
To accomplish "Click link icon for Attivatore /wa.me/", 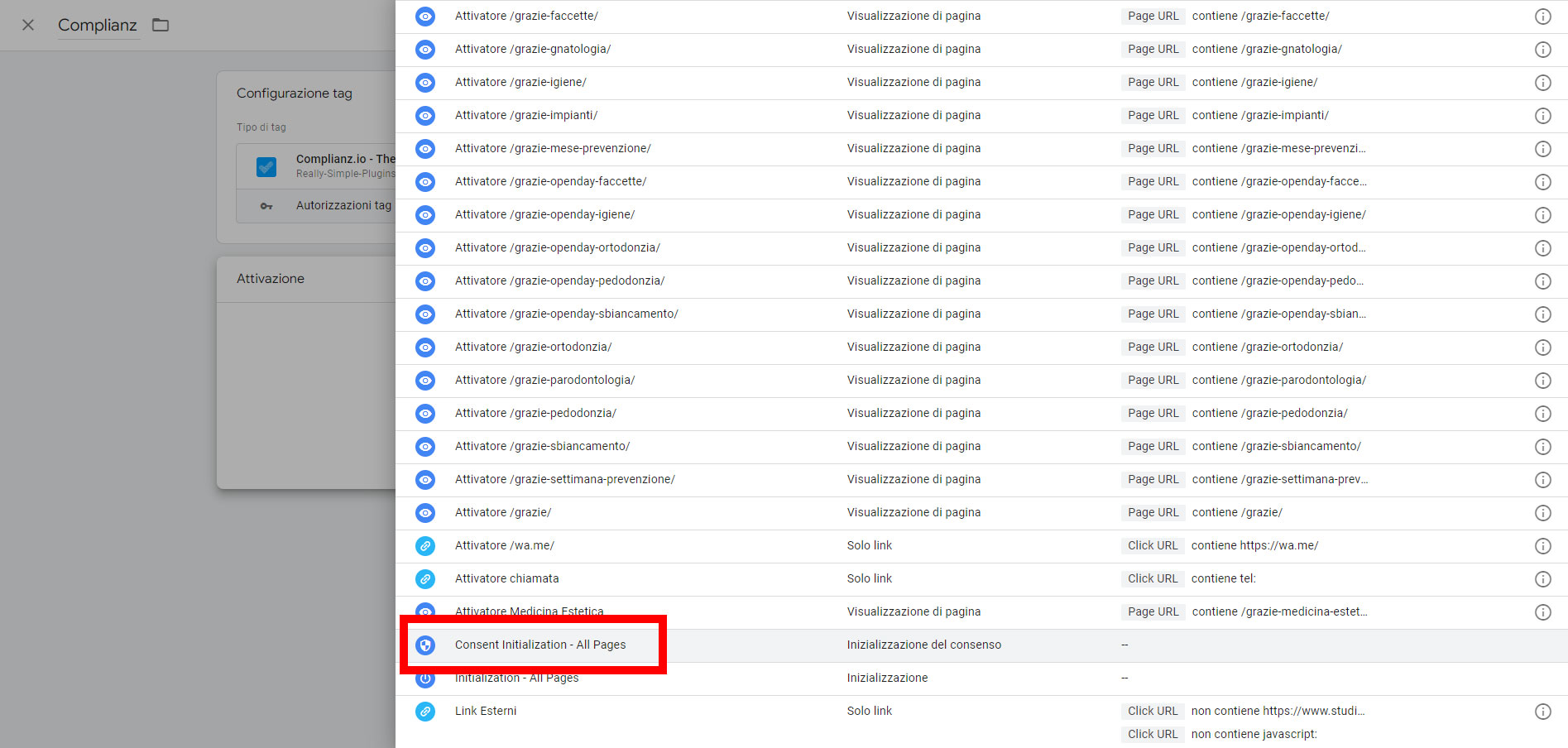I will pos(425,546).
